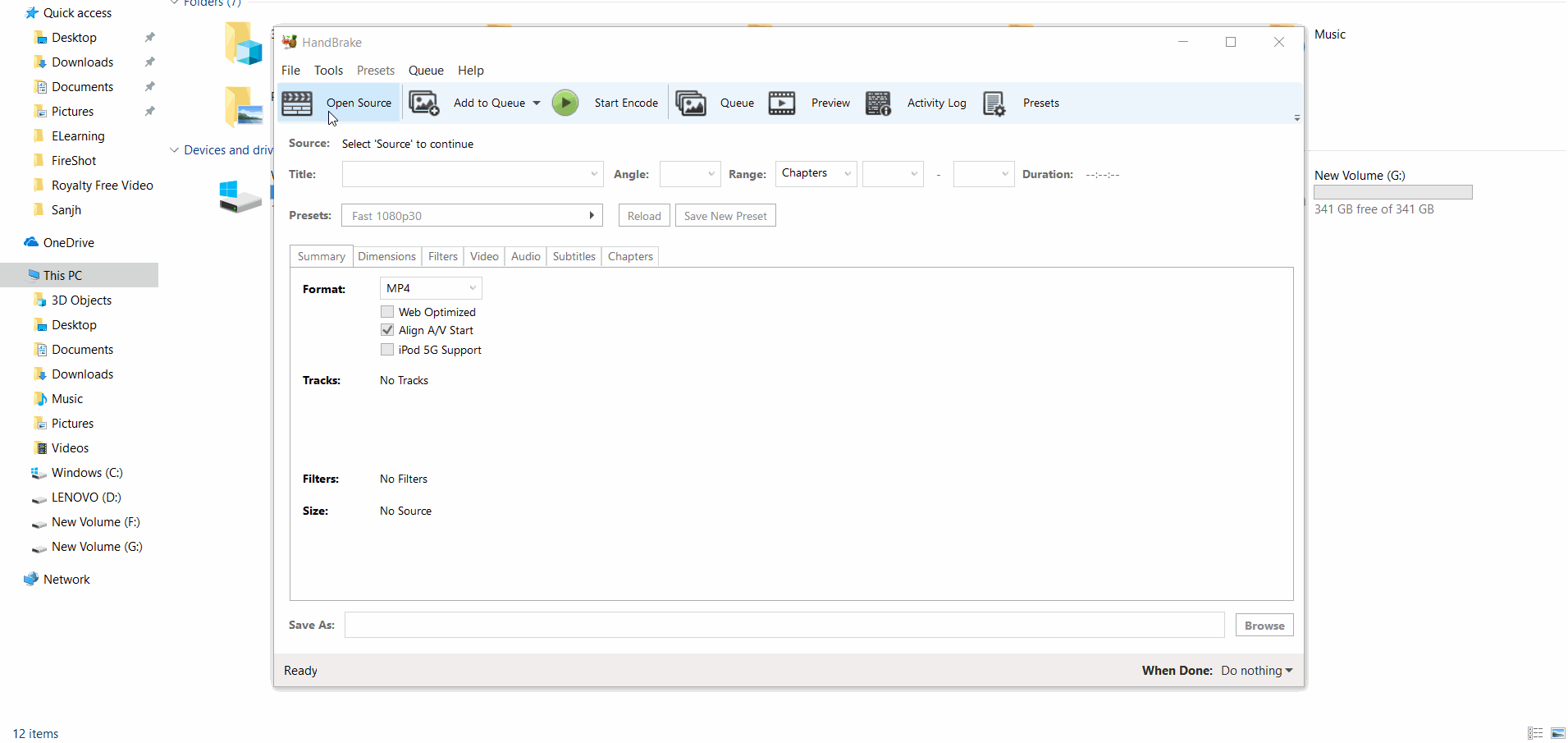This screenshot has width=1568, height=743.
Task: Enable iPod 5G Support checkbox
Action: (387, 350)
